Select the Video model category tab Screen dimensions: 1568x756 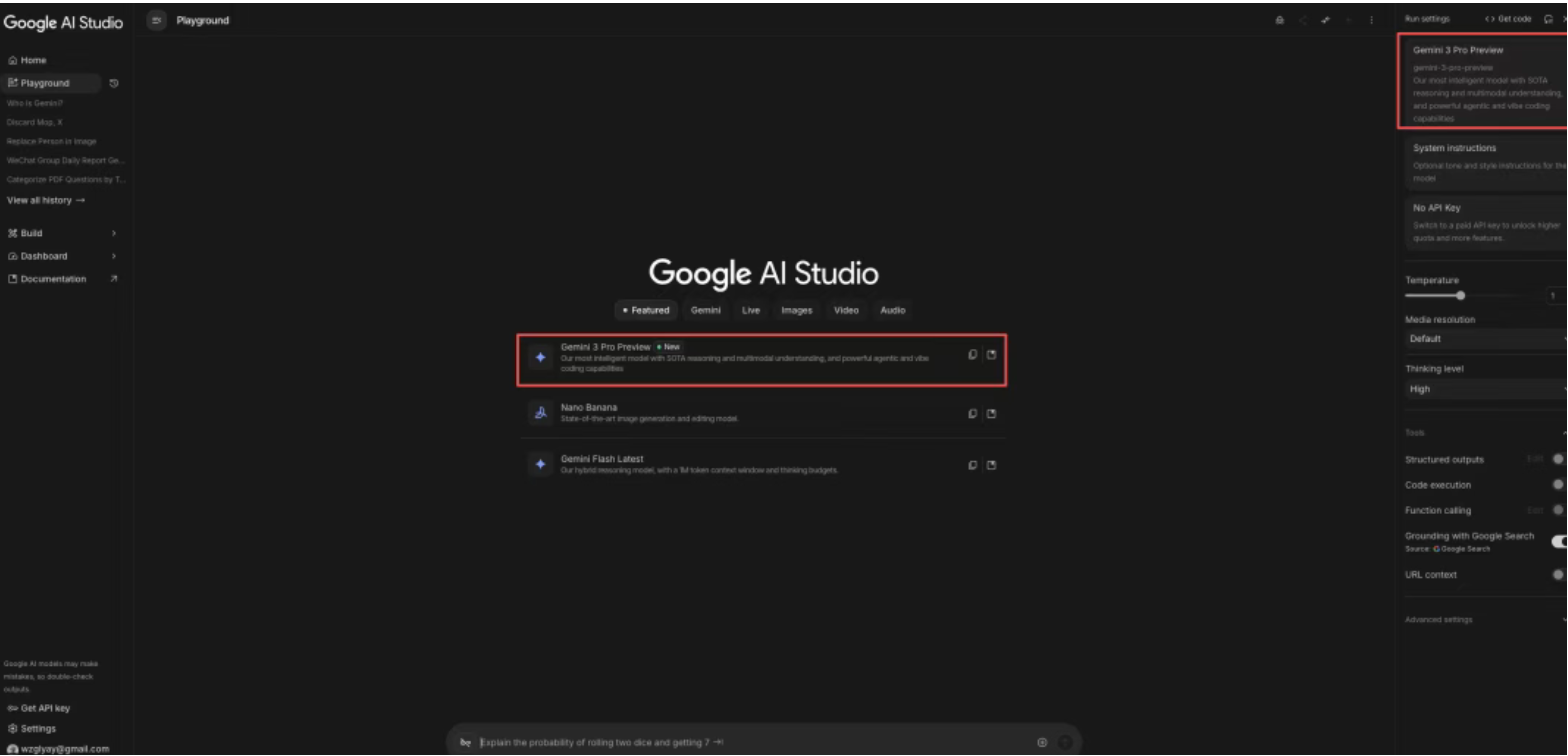point(846,310)
